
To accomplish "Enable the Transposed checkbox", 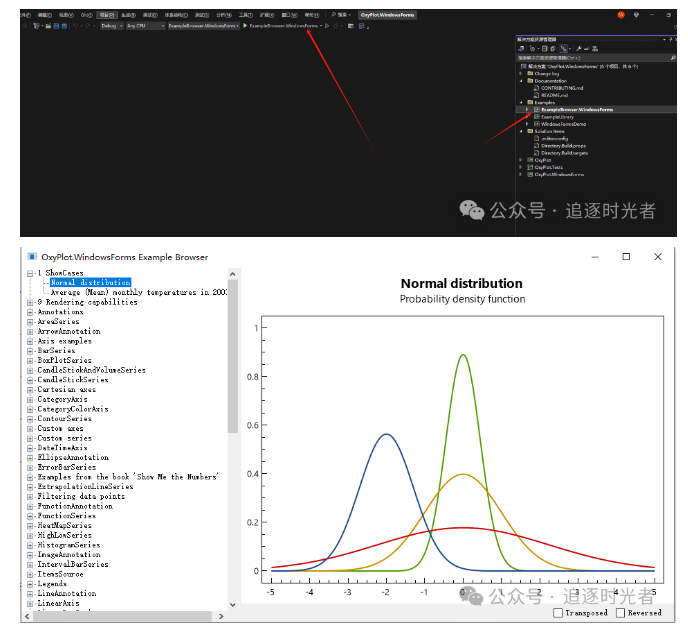I will [x=558, y=613].
